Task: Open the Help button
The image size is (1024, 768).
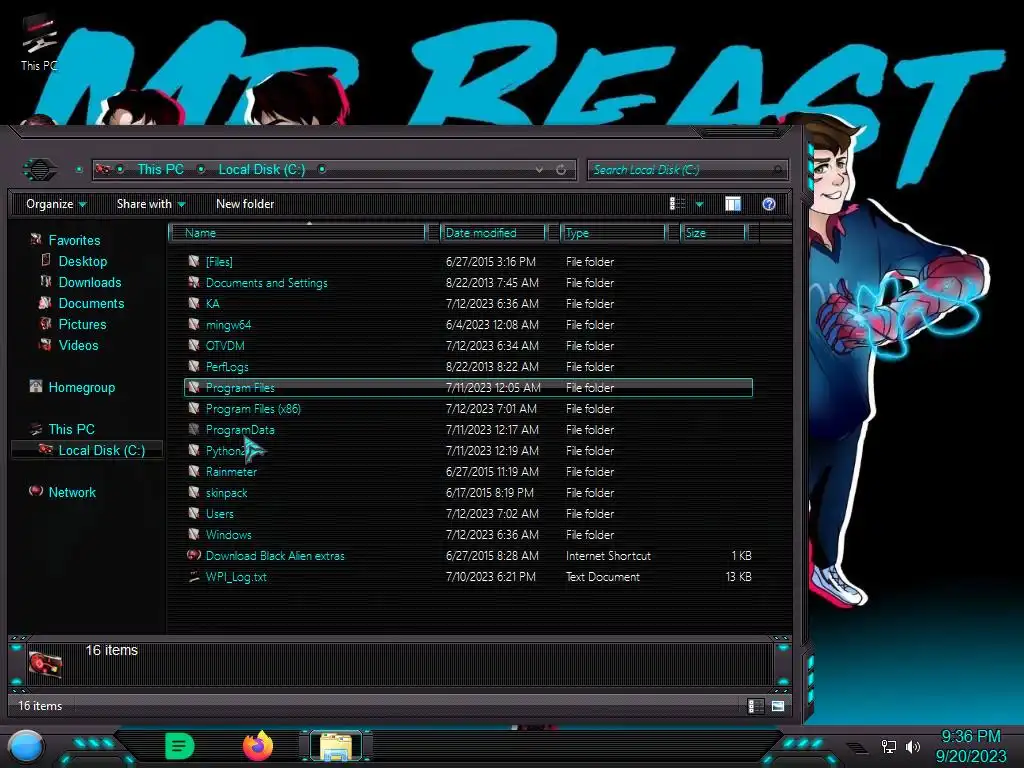Action: (x=769, y=204)
